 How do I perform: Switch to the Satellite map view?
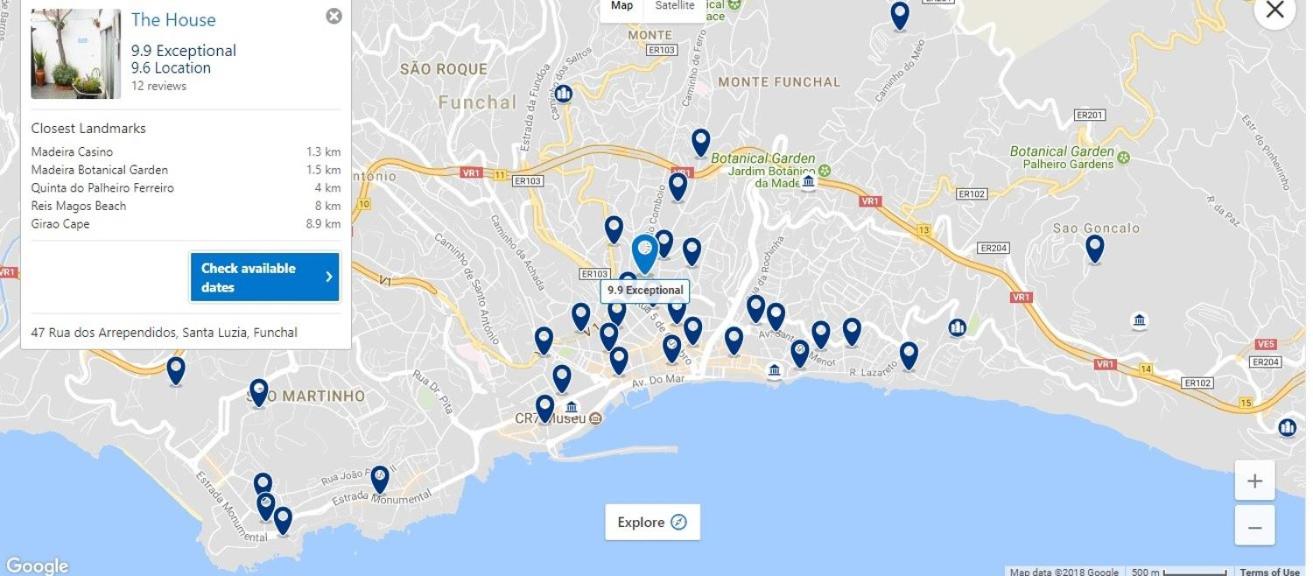coord(674,6)
